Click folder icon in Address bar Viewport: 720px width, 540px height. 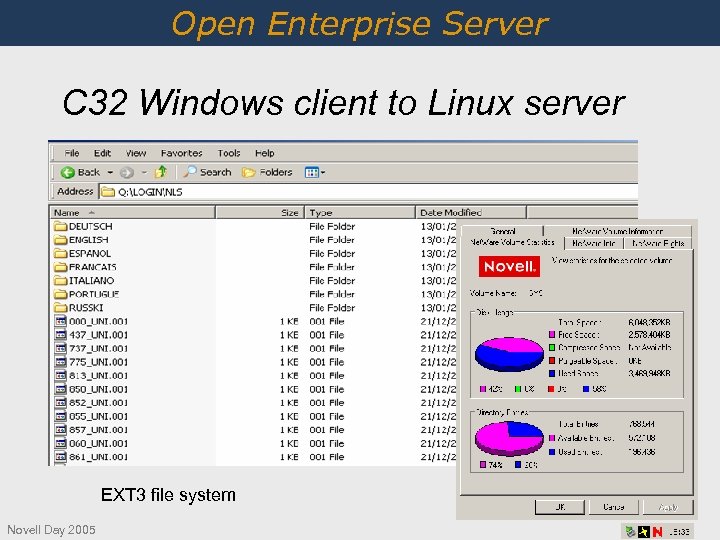pos(107,191)
